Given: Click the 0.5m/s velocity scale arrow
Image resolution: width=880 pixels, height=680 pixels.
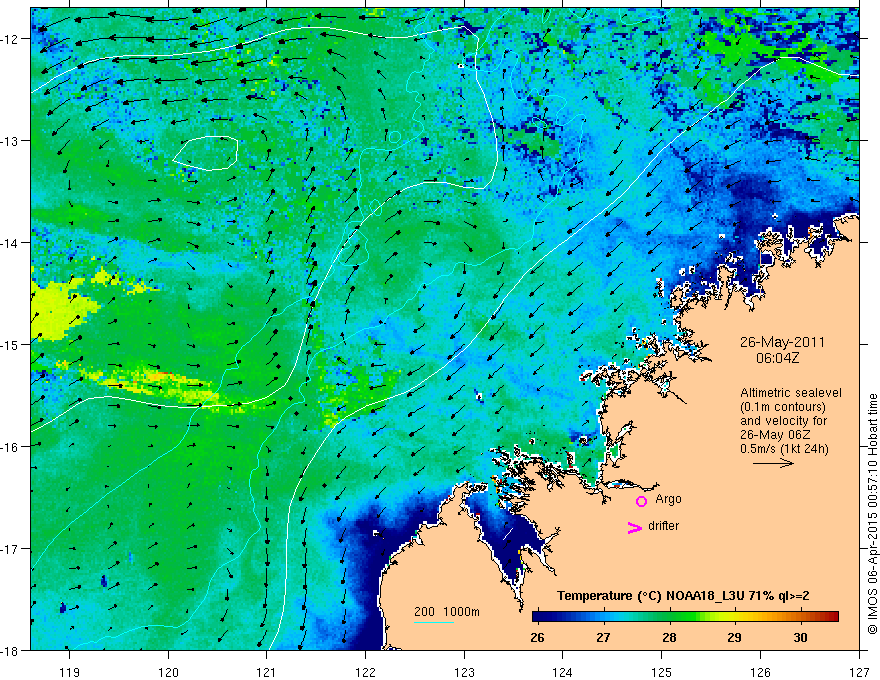Looking at the screenshot, I should click(x=773, y=463).
